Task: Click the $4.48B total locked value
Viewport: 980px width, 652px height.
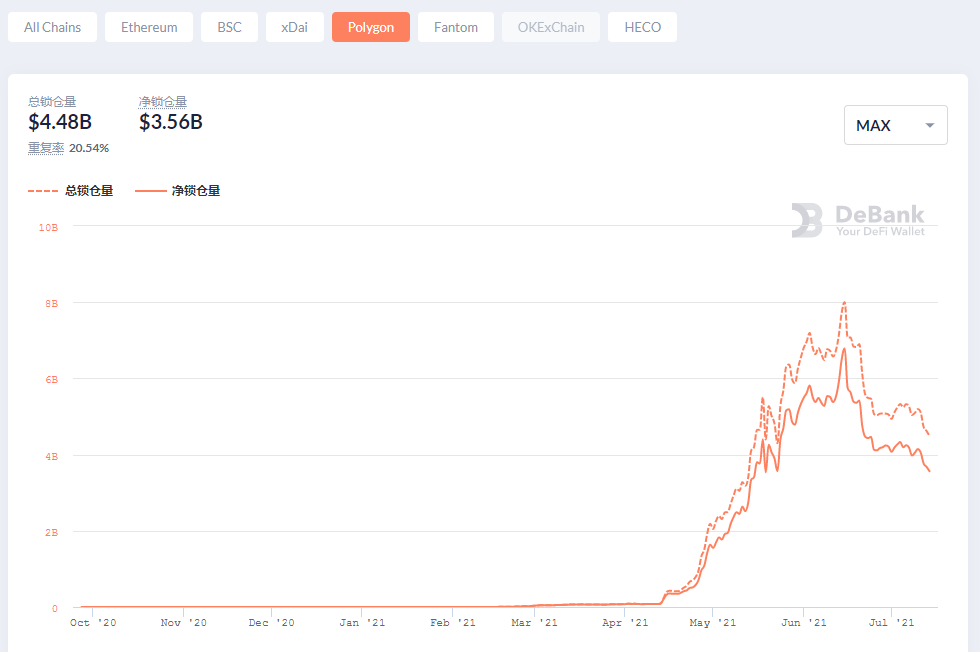Action: pos(60,122)
